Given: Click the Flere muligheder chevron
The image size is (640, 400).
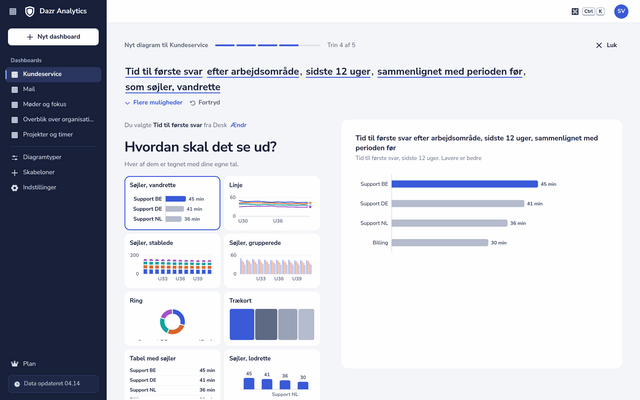Looking at the screenshot, I should [x=127, y=103].
